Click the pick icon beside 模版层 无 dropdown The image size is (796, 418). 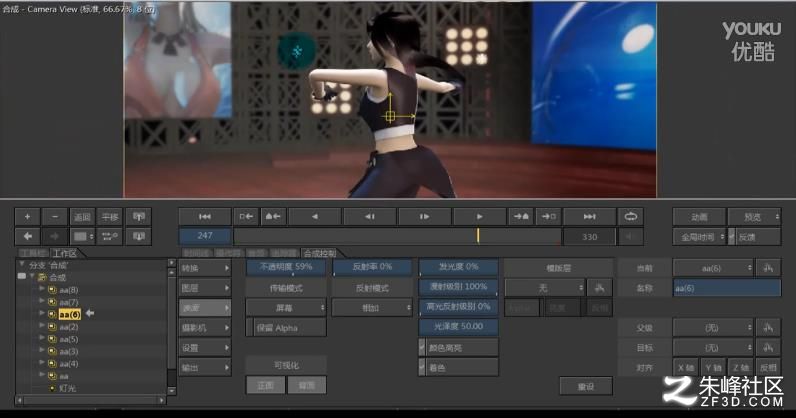point(600,288)
